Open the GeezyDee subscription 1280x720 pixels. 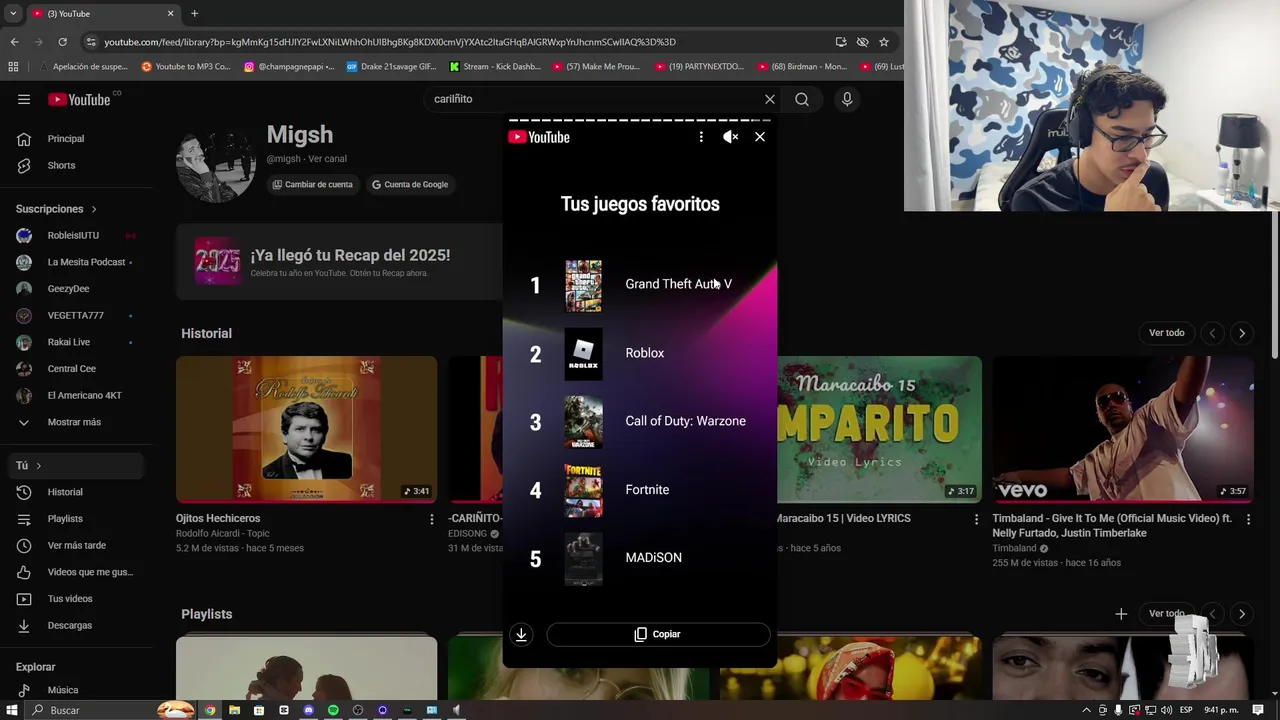pyautogui.click(x=77, y=289)
